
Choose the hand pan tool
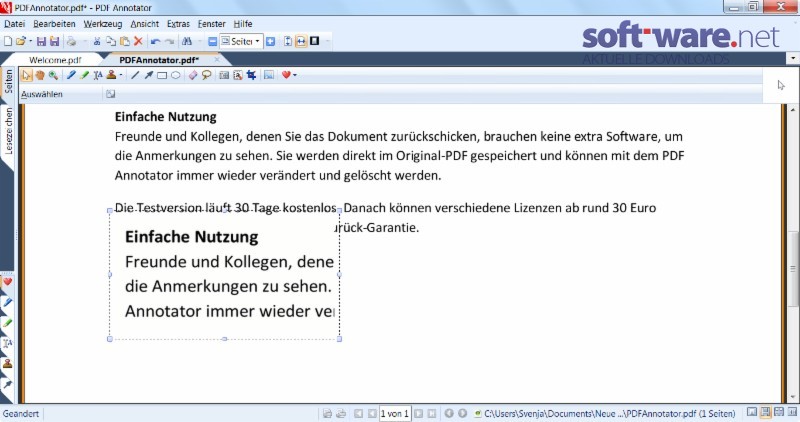pyautogui.click(x=40, y=76)
